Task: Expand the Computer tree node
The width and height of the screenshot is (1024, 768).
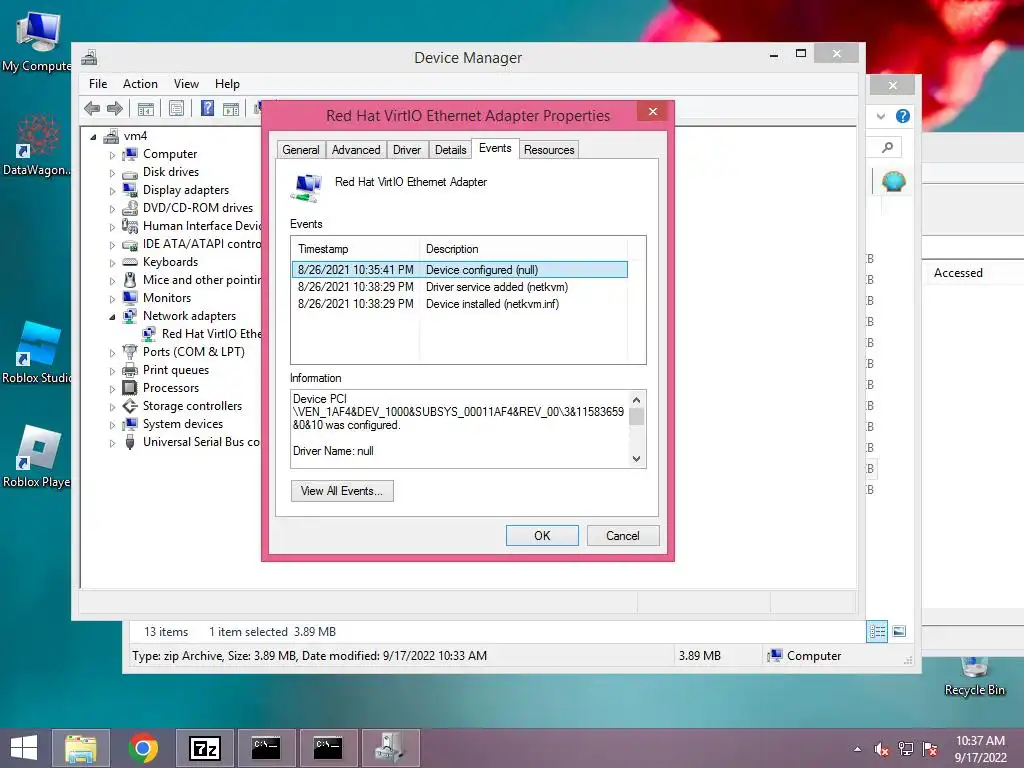Action: point(112,155)
